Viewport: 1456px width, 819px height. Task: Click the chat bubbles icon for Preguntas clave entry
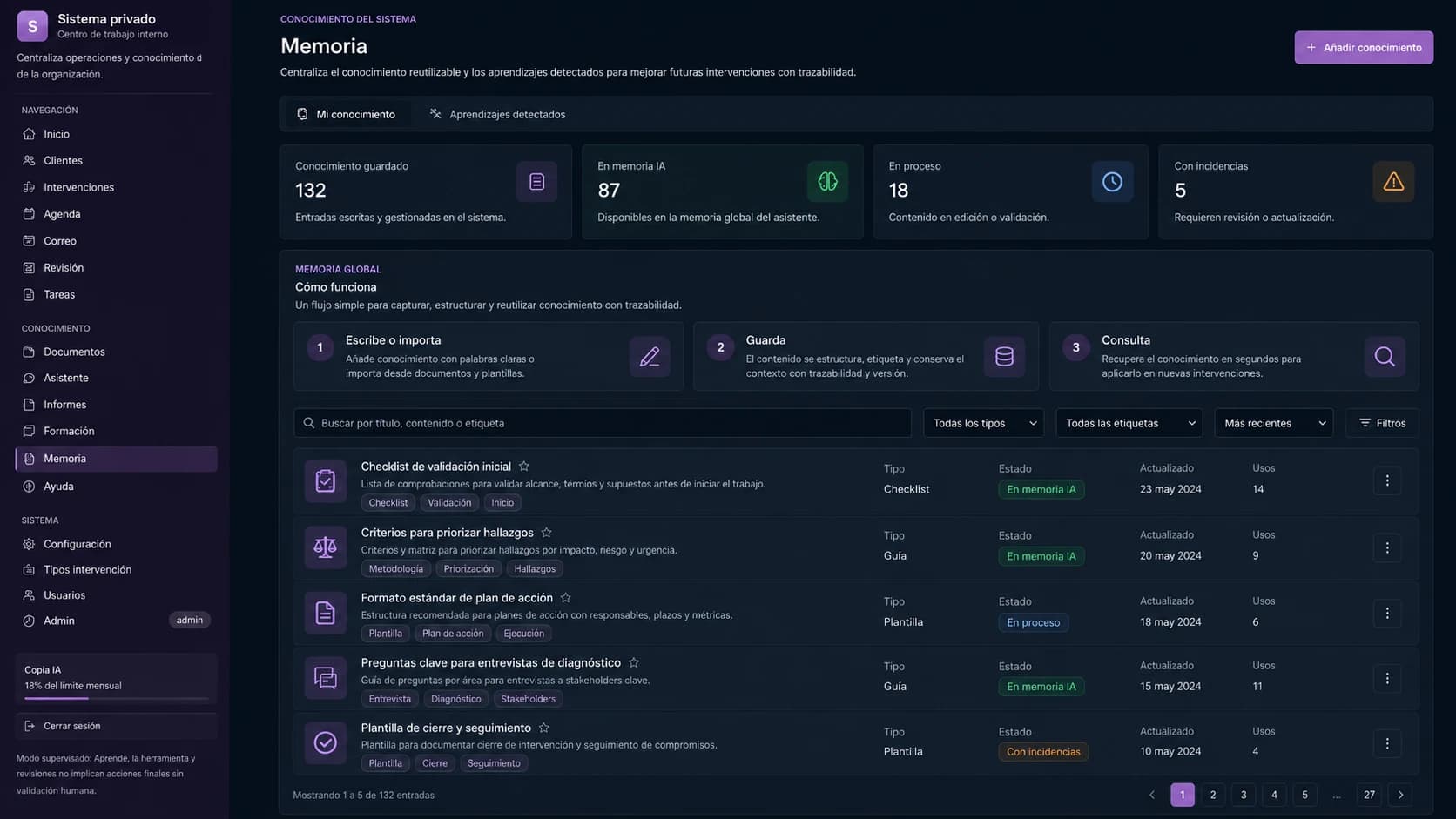325,678
